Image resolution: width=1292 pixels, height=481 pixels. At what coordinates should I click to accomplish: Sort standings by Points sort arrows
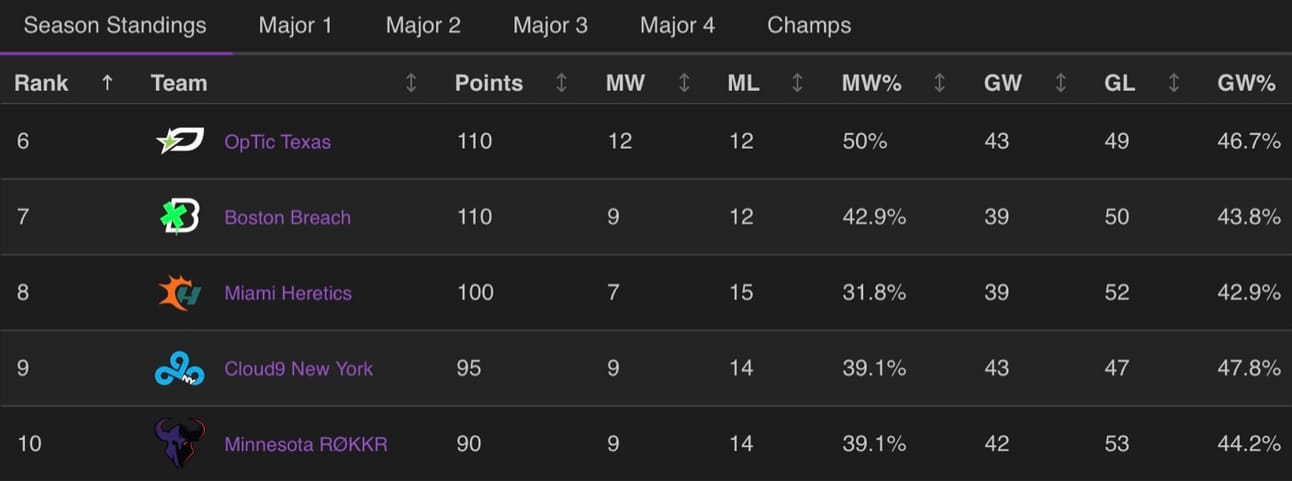pos(561,83)
